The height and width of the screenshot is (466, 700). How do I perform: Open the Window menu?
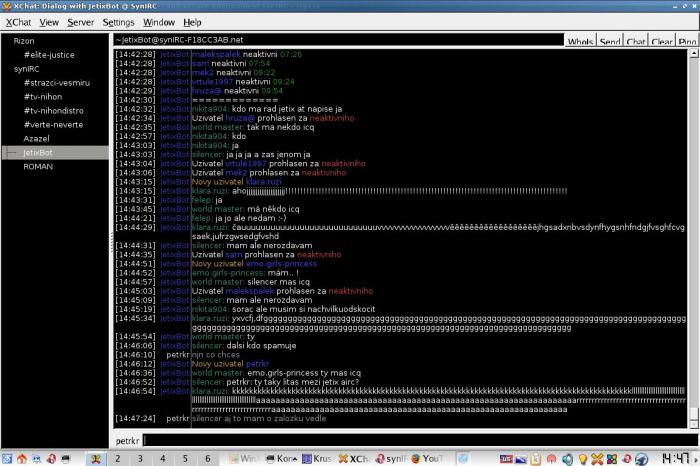158,22
